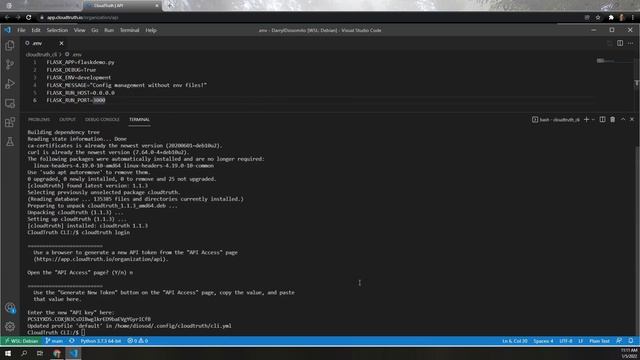Change Plain Text language mode

click(599, 341)
